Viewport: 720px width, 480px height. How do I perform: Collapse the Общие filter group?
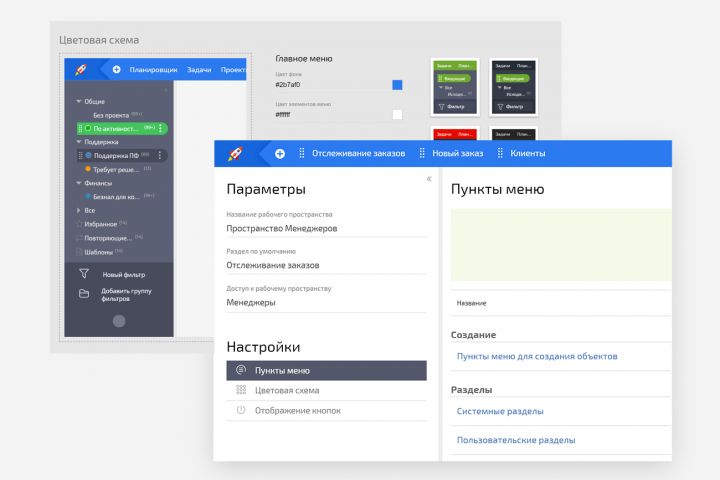click(x=79, y=101)
